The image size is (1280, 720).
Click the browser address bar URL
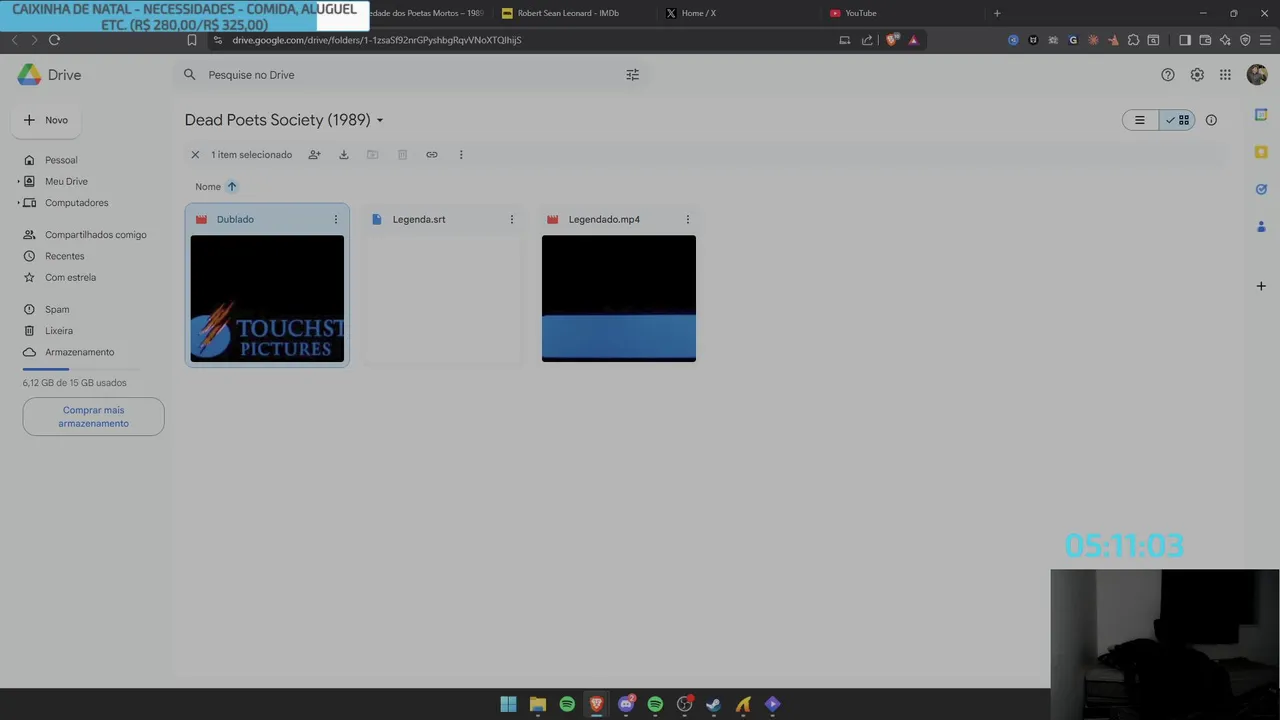click(x=377, y=40)
